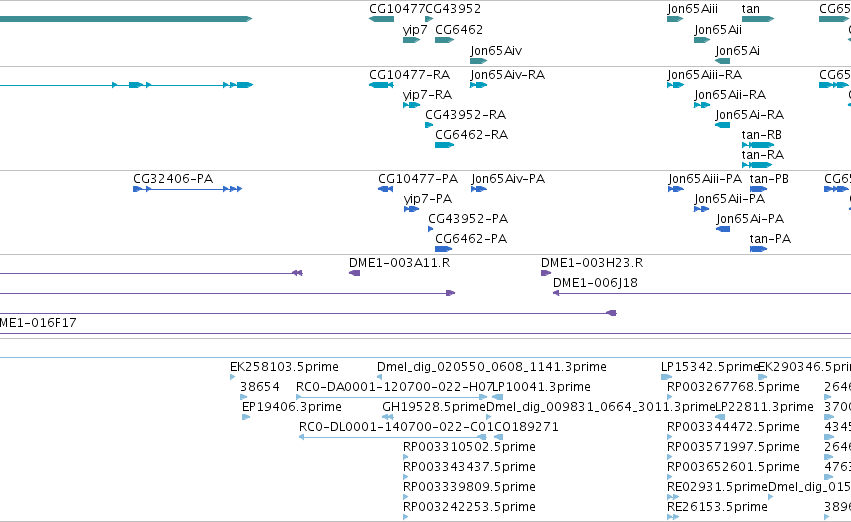Select the CG10477 gene label

point(397,9)
